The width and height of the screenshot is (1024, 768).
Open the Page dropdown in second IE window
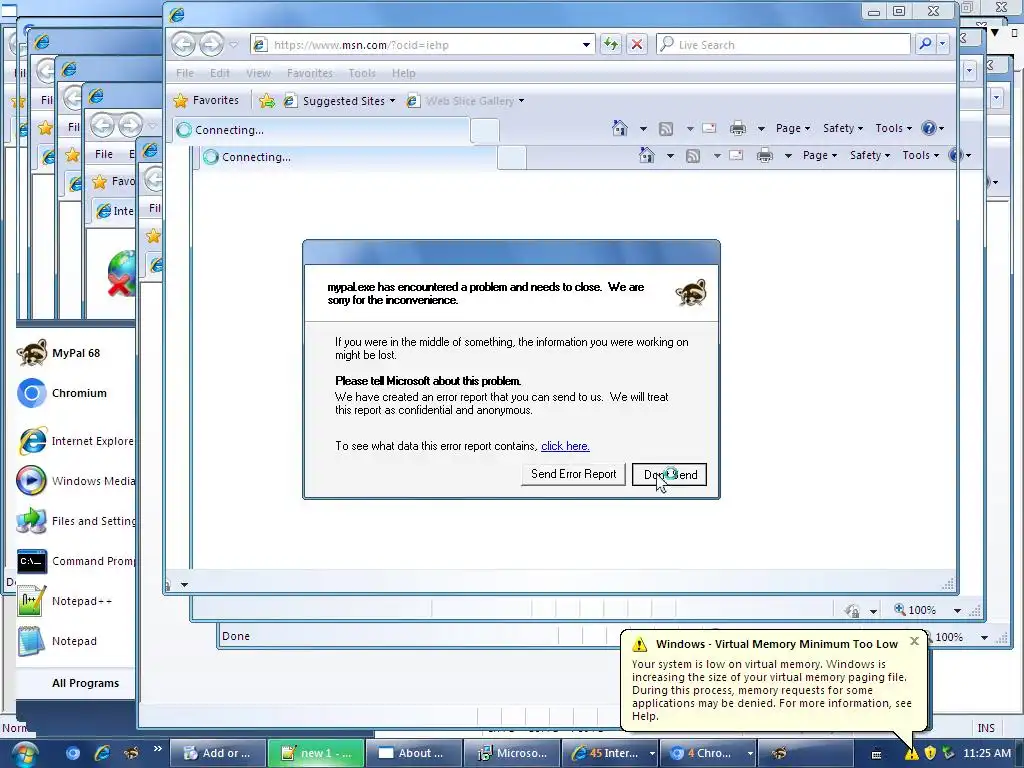click(x=820, y=155)
